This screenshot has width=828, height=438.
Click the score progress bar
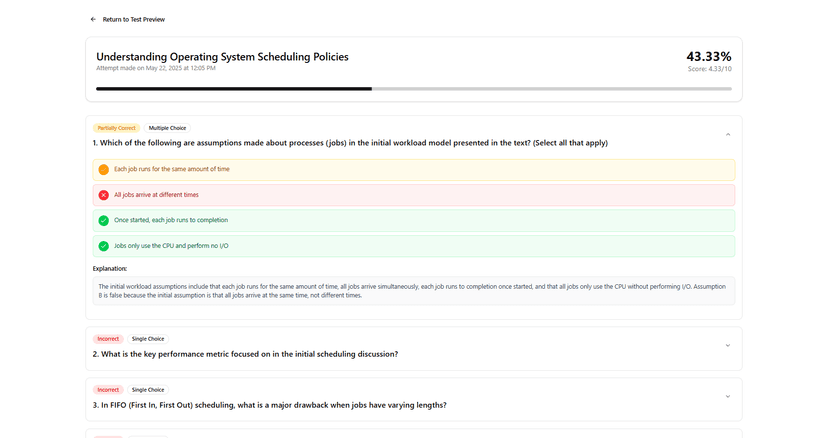pyautogui.click(x=413, y=89)
